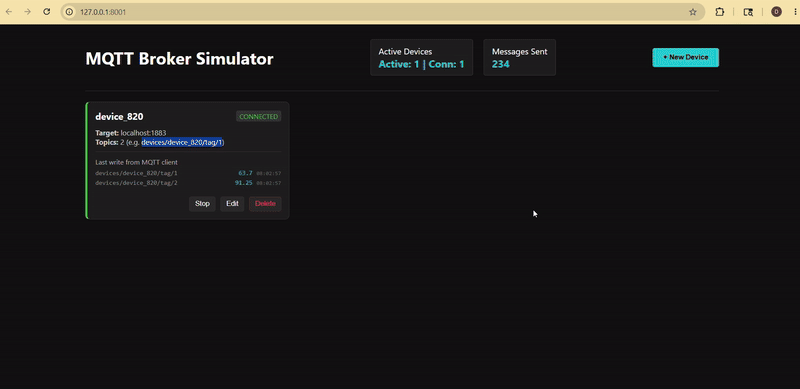This screenshot has height=389, width=800.
Task: Stop device_820
Action: (x=202, y=204)
